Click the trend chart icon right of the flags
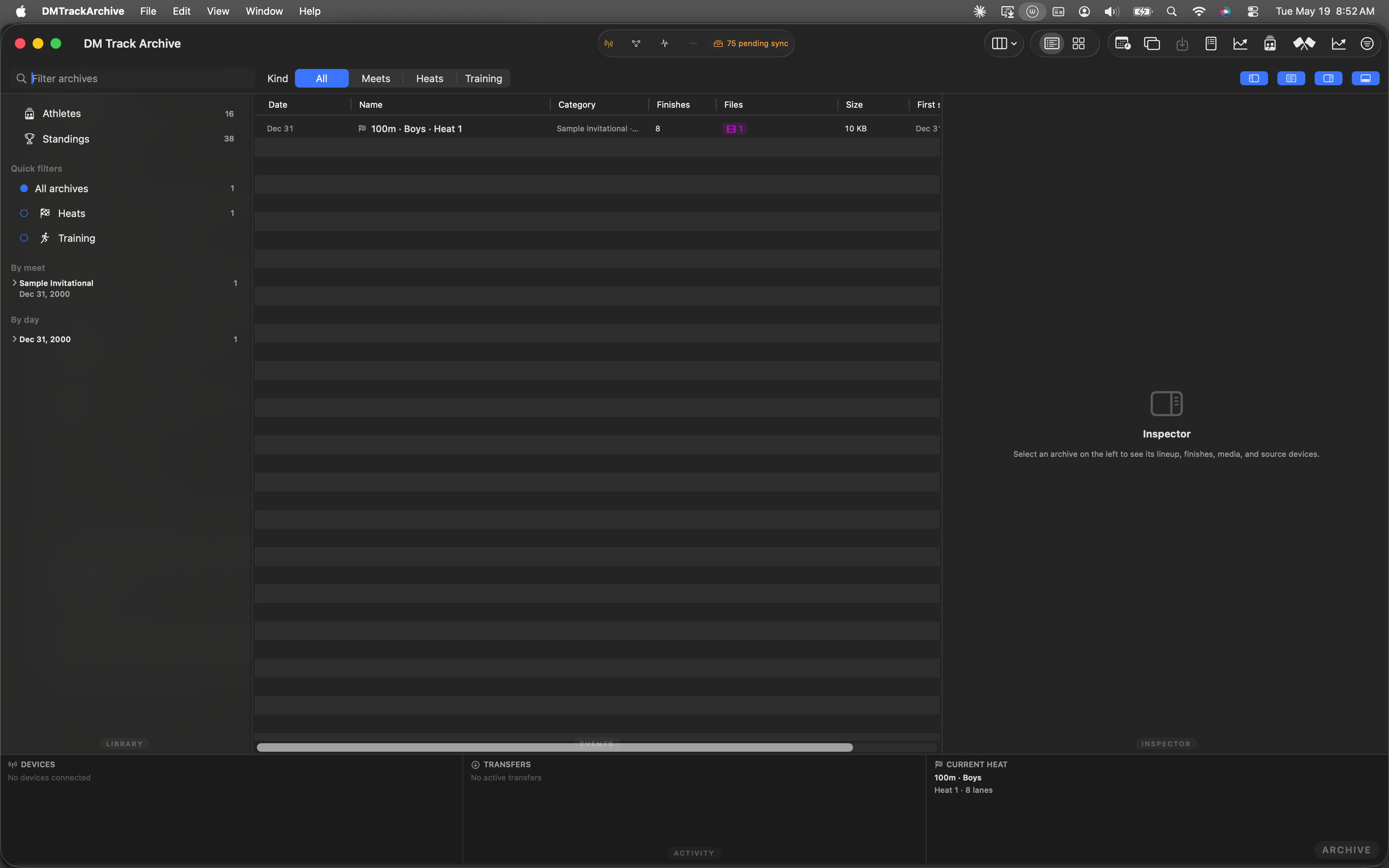The image size is (1389, 868). point(1339,44)
